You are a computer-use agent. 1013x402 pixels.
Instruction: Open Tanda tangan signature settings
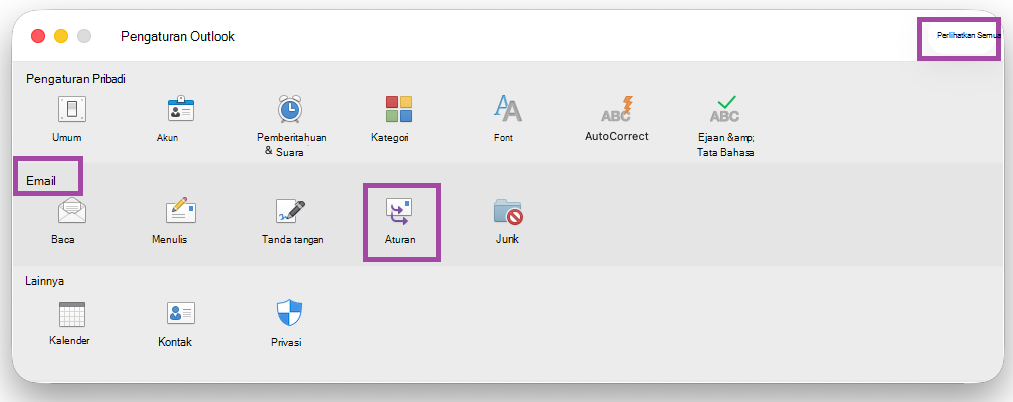click(x=290, y=211)
